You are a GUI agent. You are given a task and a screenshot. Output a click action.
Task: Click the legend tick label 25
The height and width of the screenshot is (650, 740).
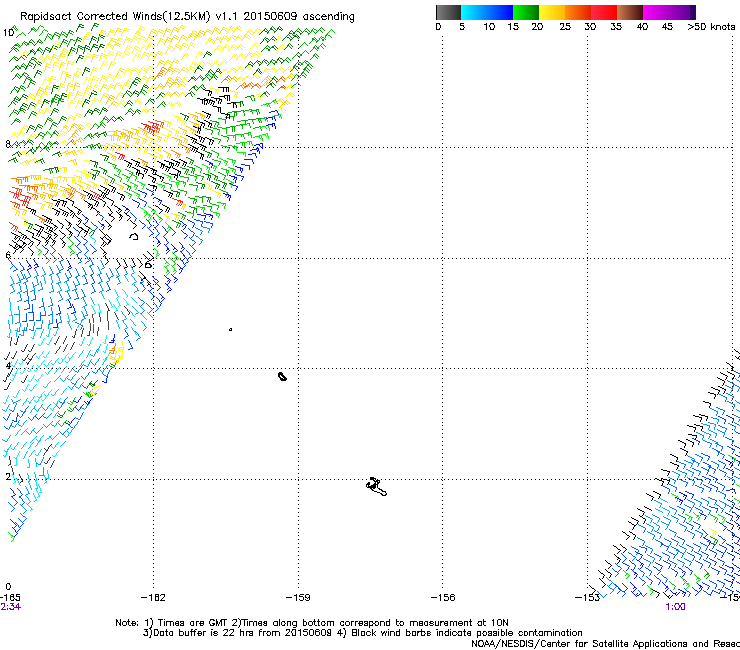565,27
